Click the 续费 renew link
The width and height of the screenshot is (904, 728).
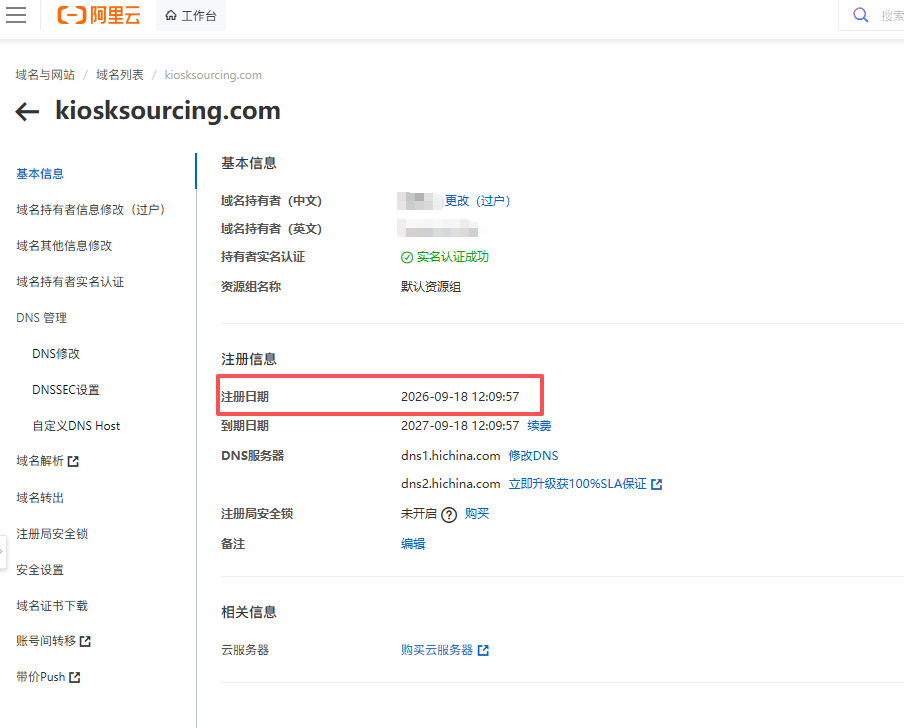539,426
